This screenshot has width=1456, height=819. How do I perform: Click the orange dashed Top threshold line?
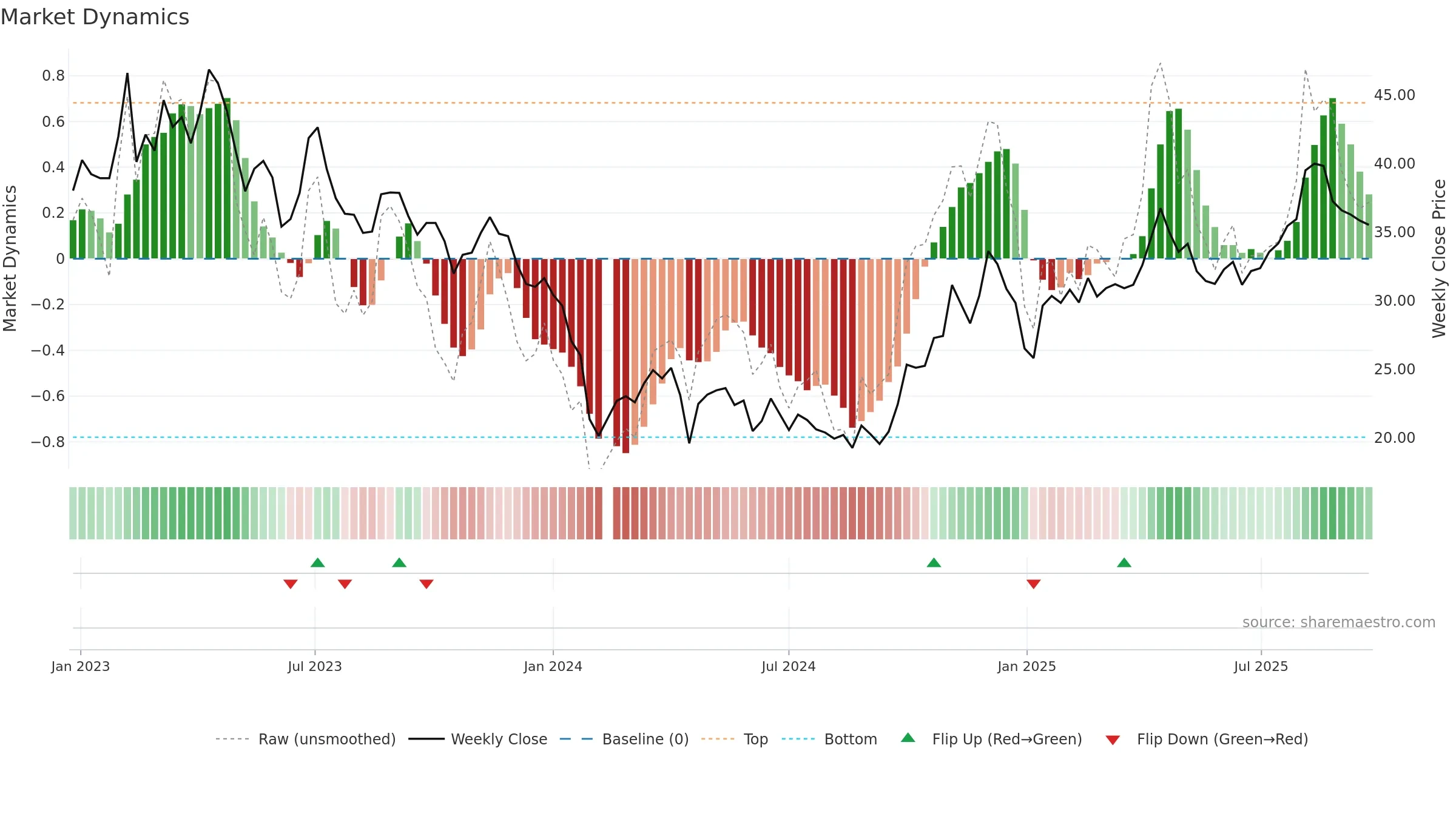pos(720,103)
